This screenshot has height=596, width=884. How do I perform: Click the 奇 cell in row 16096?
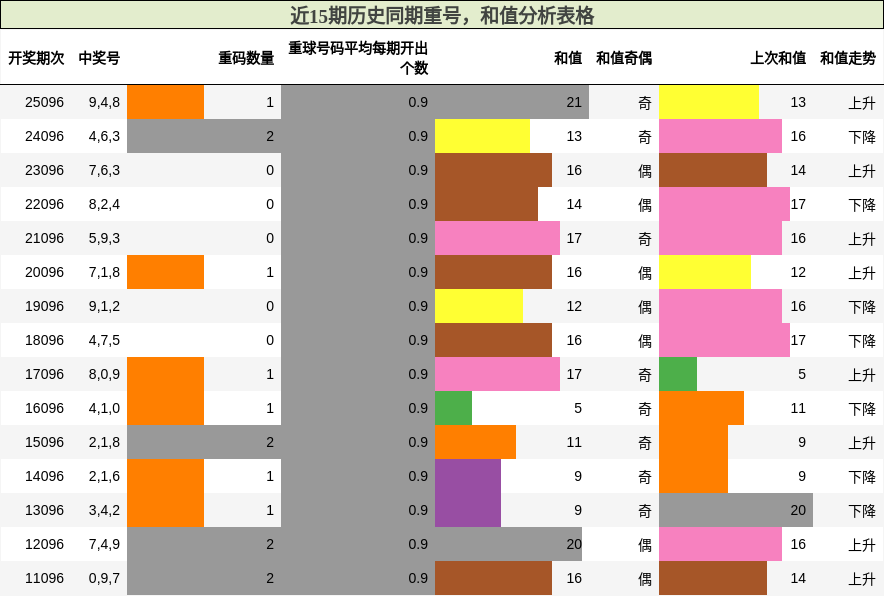coord(643,408)
